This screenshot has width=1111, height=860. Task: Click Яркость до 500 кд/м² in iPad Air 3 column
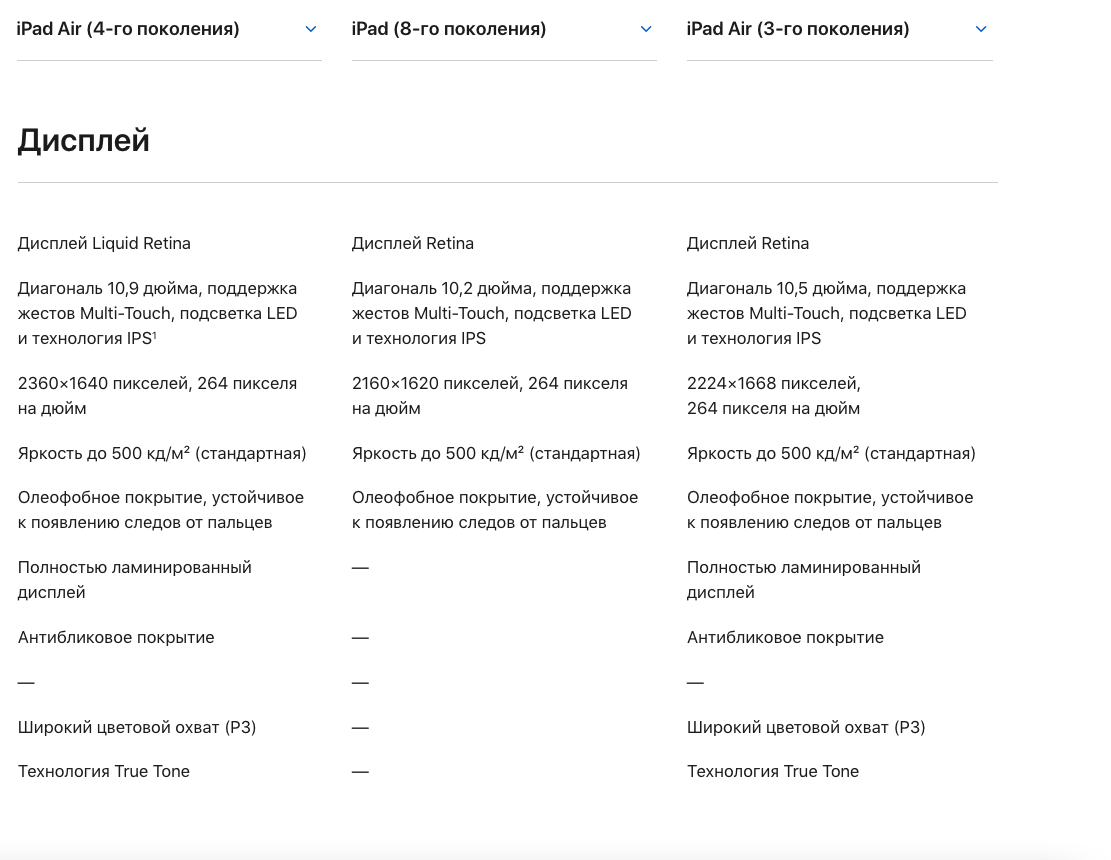[x=831, y=453]
